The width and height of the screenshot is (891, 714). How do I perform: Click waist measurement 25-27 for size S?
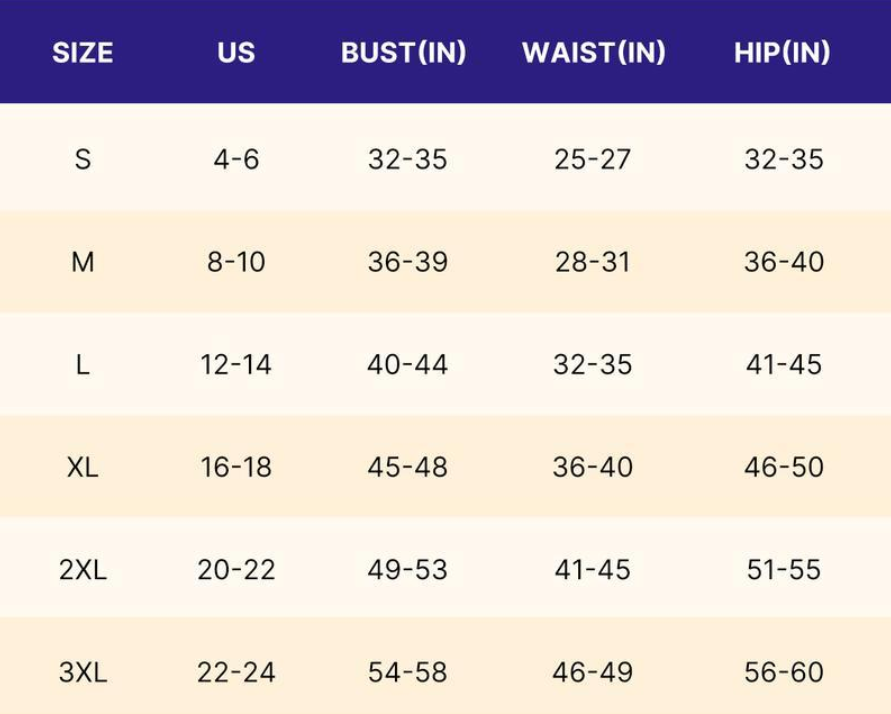pyautogui.click(x=593, y=159)
